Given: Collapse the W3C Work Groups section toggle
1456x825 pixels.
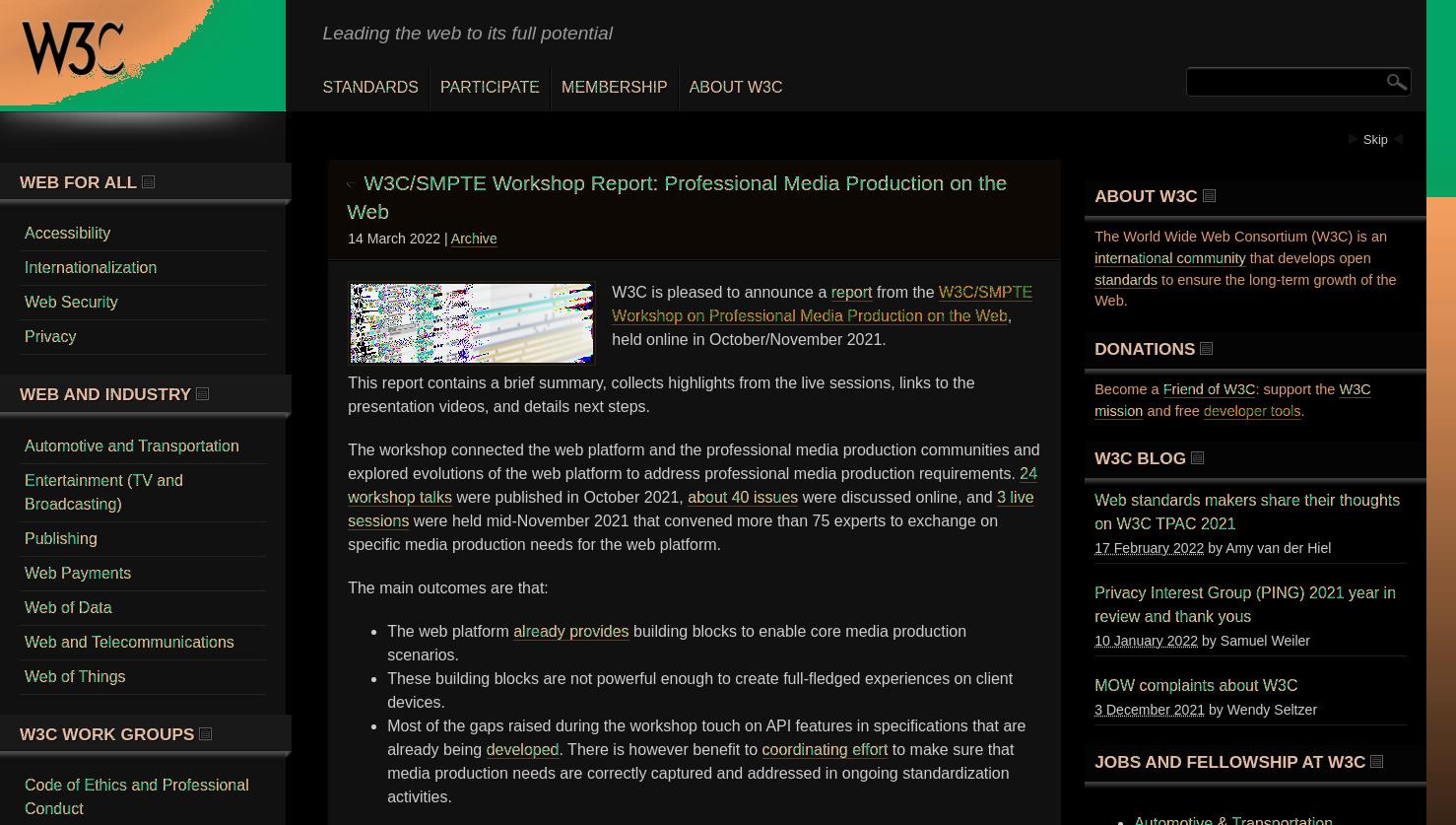Looking at the screenshot, I should (x=206, y=734).
